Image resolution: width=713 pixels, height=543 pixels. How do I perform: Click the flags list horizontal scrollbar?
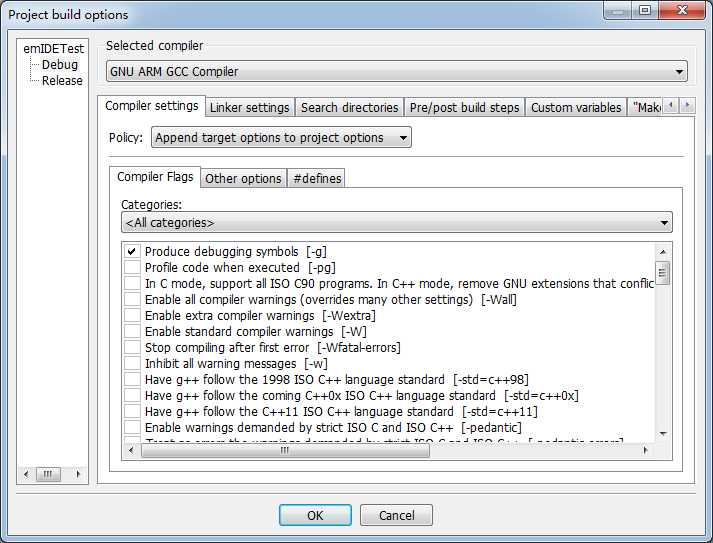[285, 451]
